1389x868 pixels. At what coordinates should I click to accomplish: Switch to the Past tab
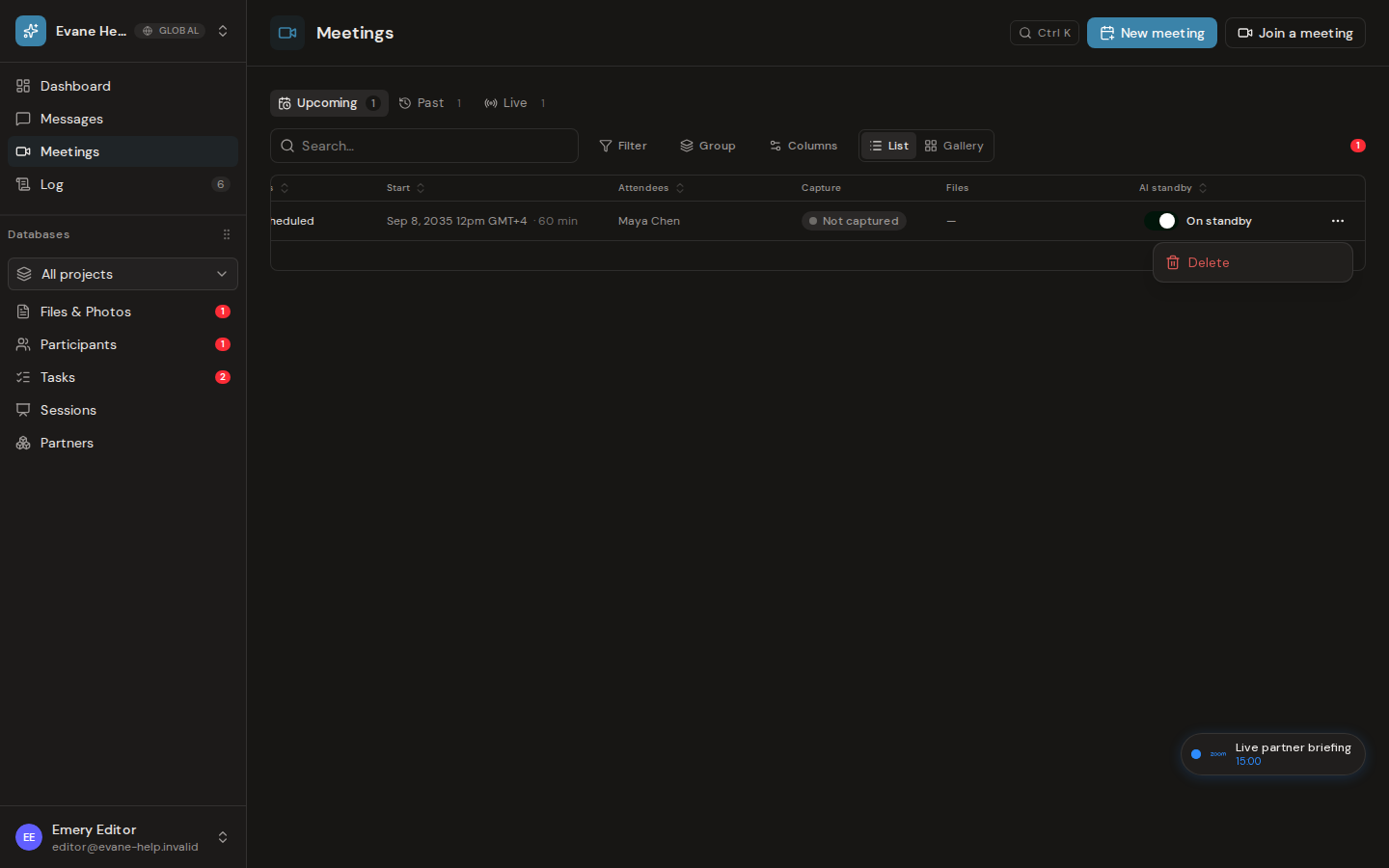[431, 103]
